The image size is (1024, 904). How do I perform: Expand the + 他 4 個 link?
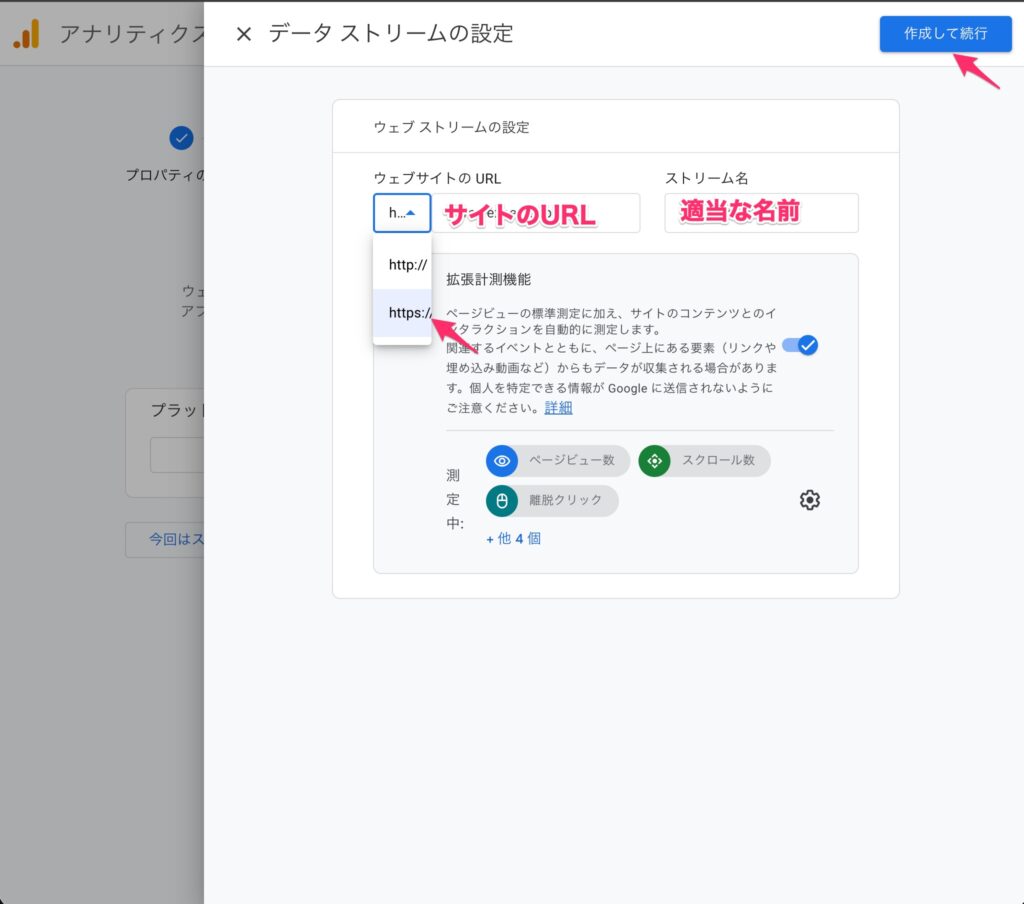(514, 538)
